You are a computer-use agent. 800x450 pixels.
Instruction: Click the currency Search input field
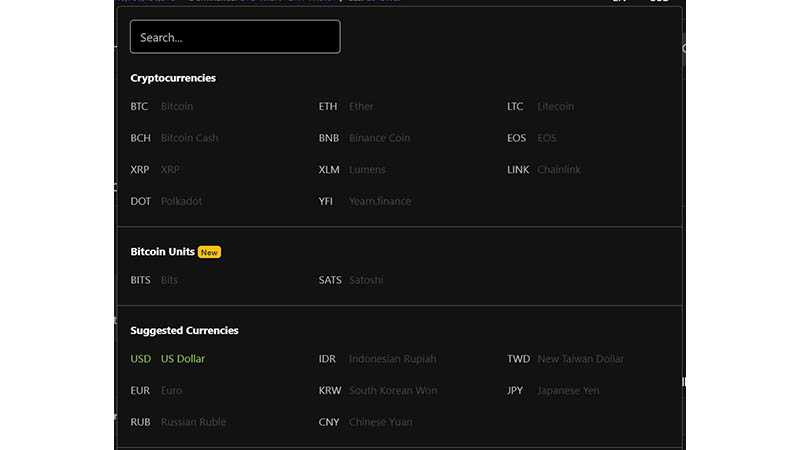(x=235, y=37)
